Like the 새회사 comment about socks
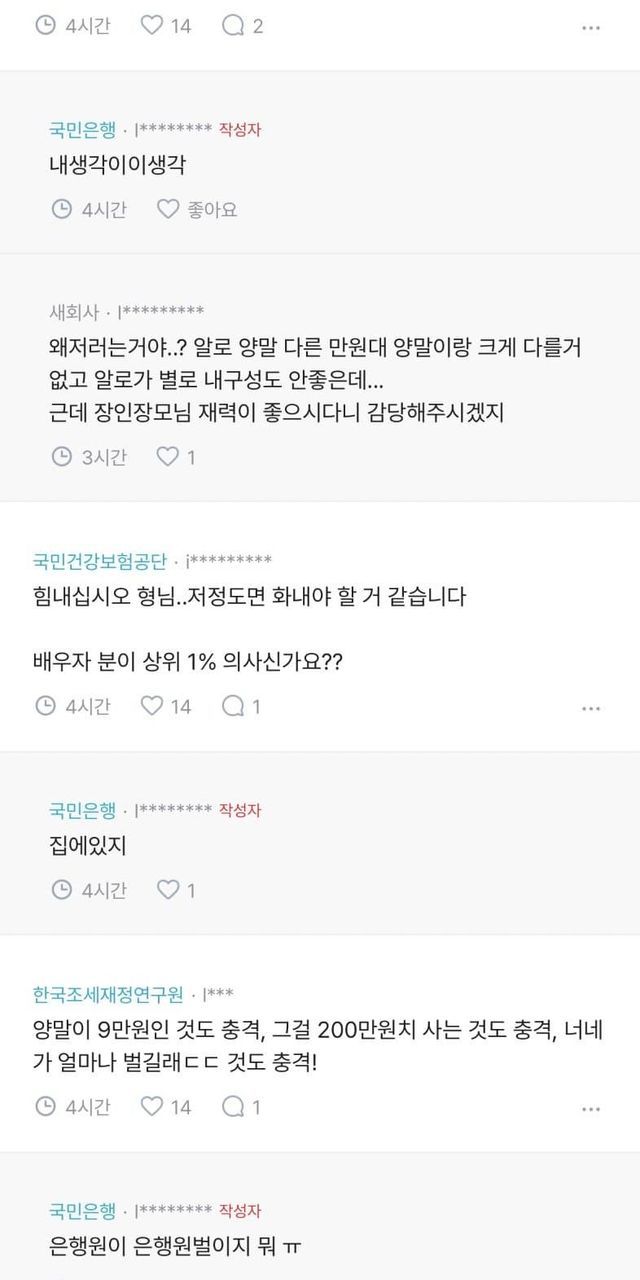 (x=168, y=457)
